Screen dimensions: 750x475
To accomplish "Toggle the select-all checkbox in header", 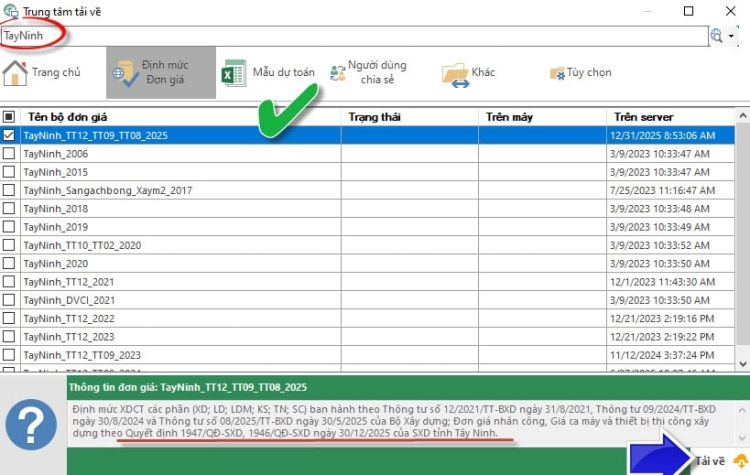I will coord(9,117).
